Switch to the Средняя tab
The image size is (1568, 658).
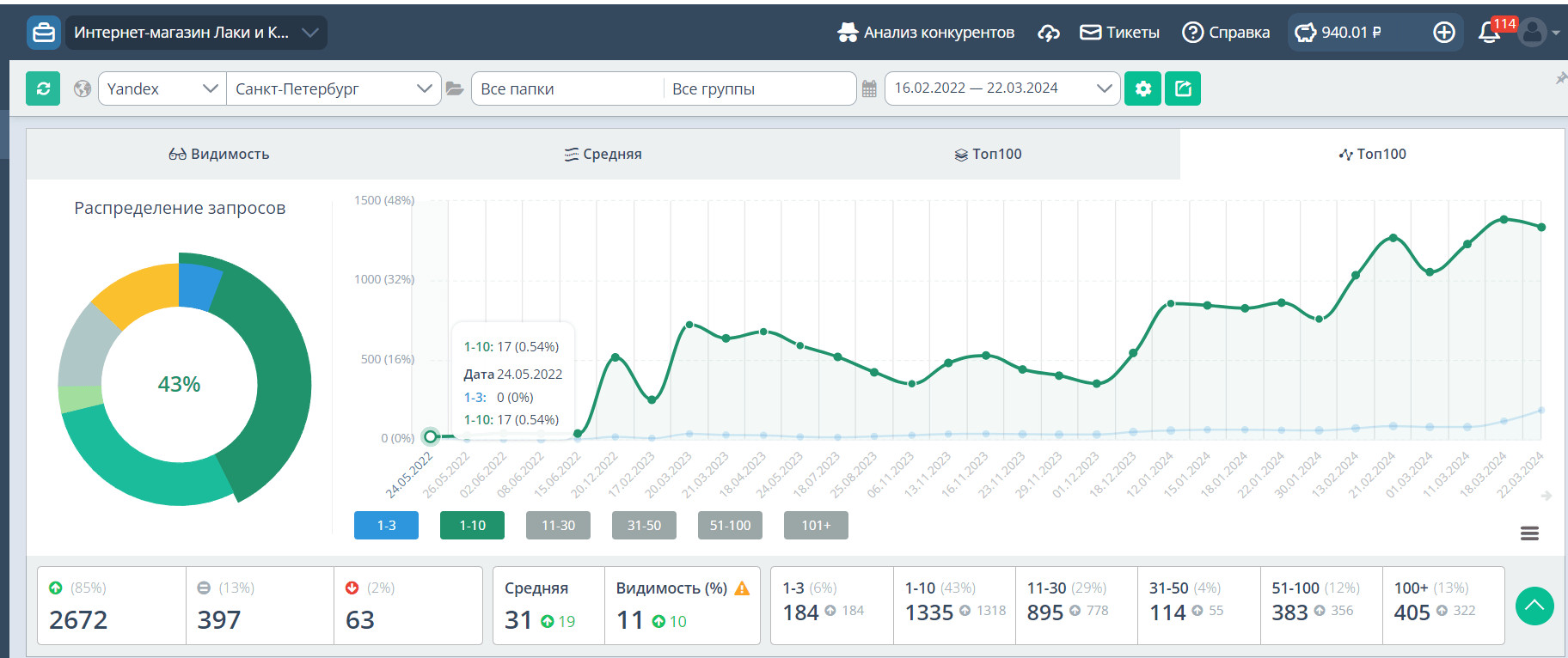pyautogui.click(x=603, y=155)
